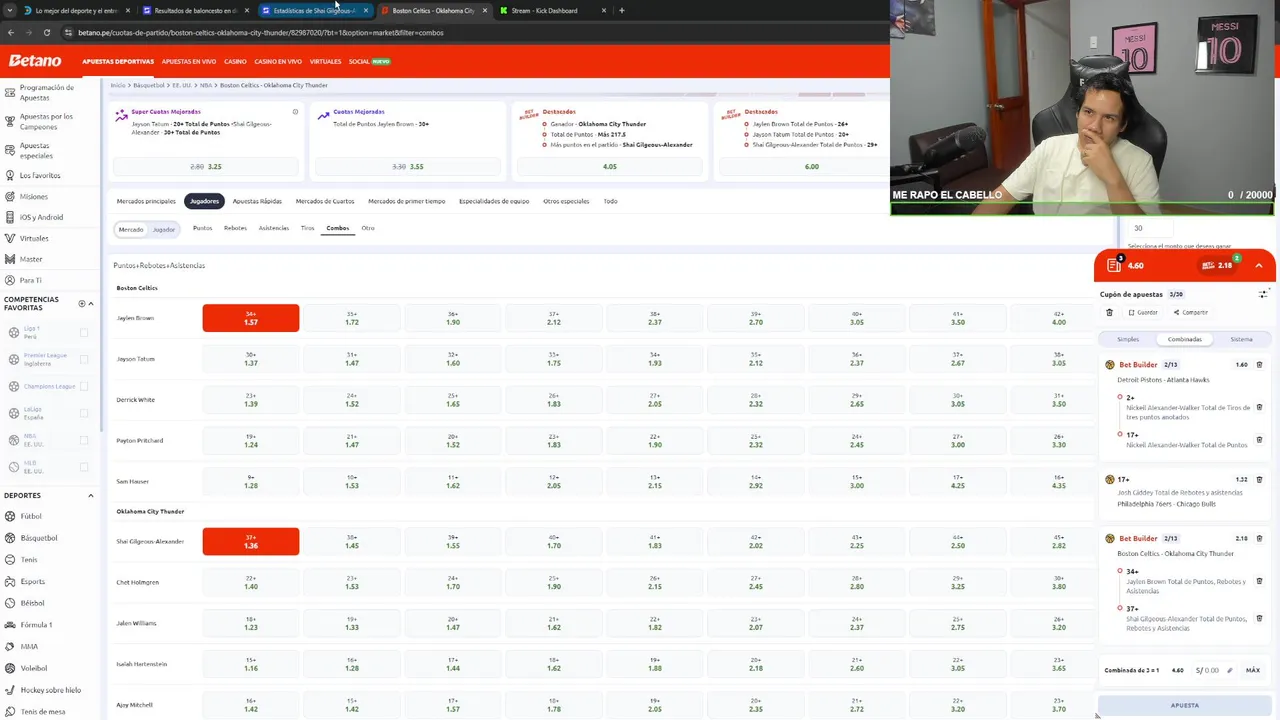Viewport: 1280px width, 720px height.
Task: Collapse the bet slip with header chevron
Action: [1259, 265]
